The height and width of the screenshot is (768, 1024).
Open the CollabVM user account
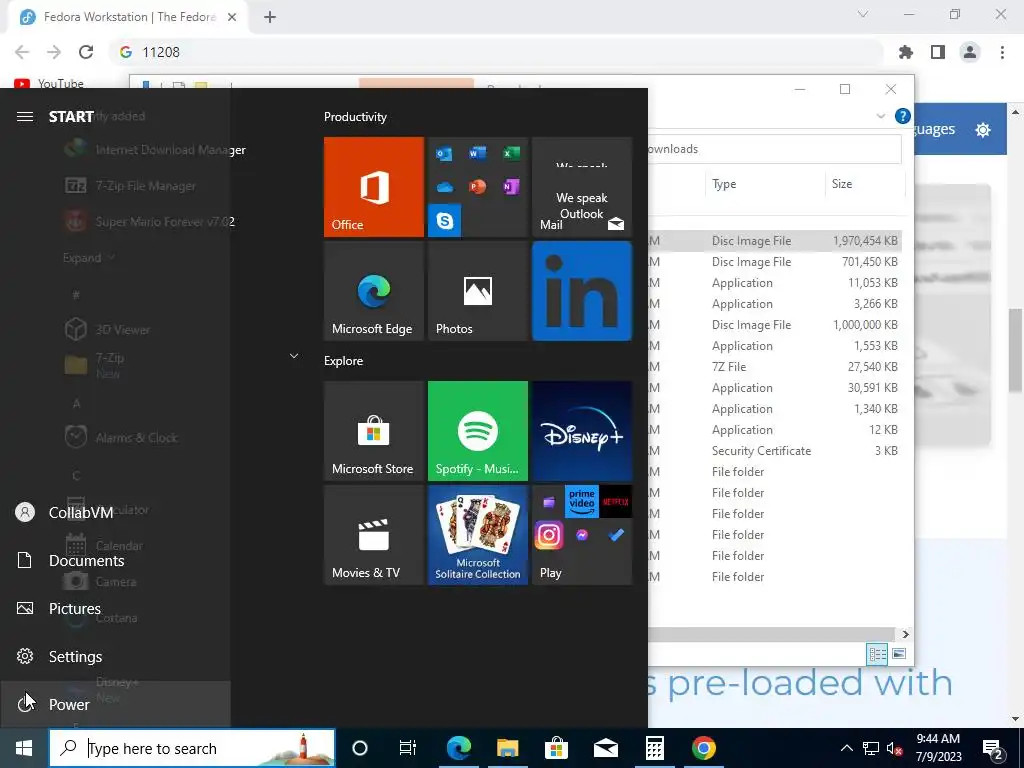115,513
